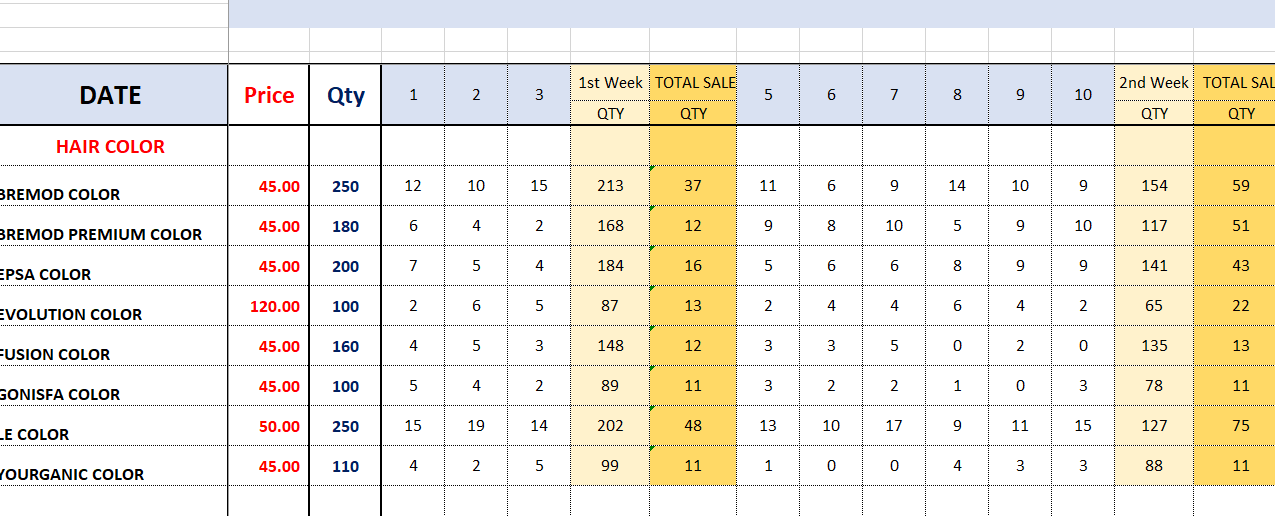1275x516 pixels.
Task: Select the DATE header cell
Action: tap(110, 95)
